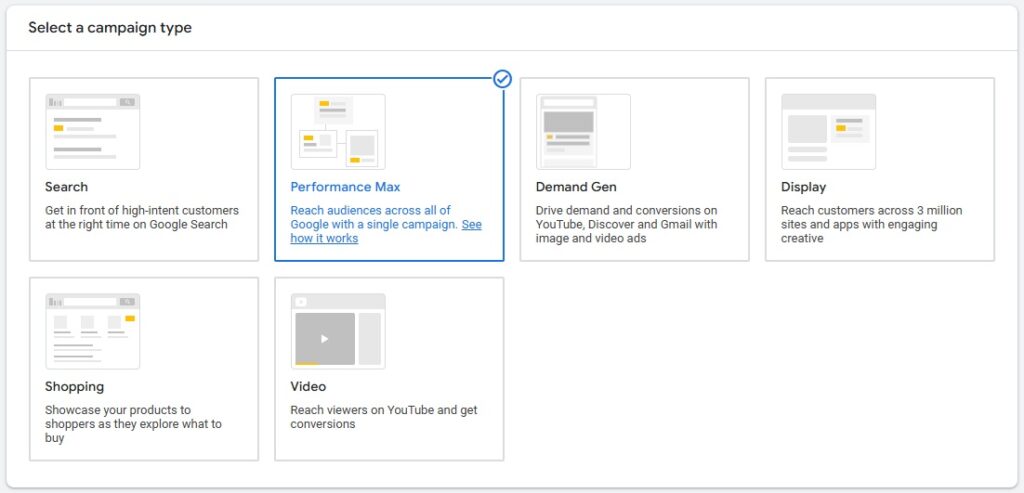Click the Demand Gen campaign illustration

click(583, 132)
